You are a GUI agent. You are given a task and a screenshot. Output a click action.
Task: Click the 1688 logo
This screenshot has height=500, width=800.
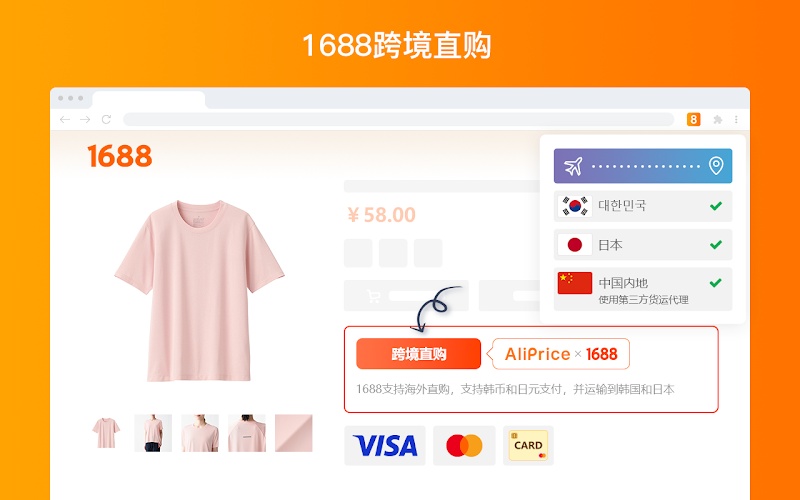click(120, 156)
